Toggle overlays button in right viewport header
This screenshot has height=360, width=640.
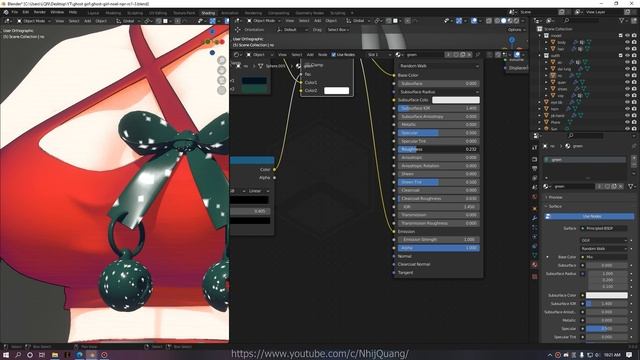[474, 20]
